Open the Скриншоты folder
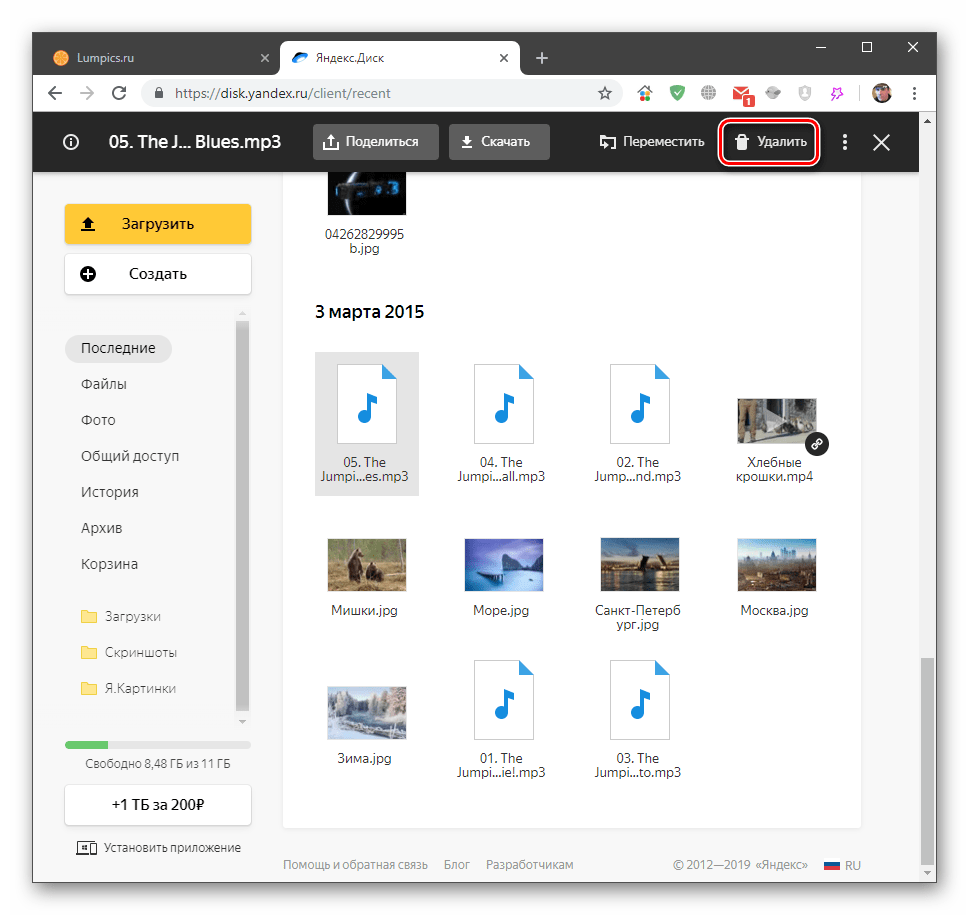 tap(141, 652)
